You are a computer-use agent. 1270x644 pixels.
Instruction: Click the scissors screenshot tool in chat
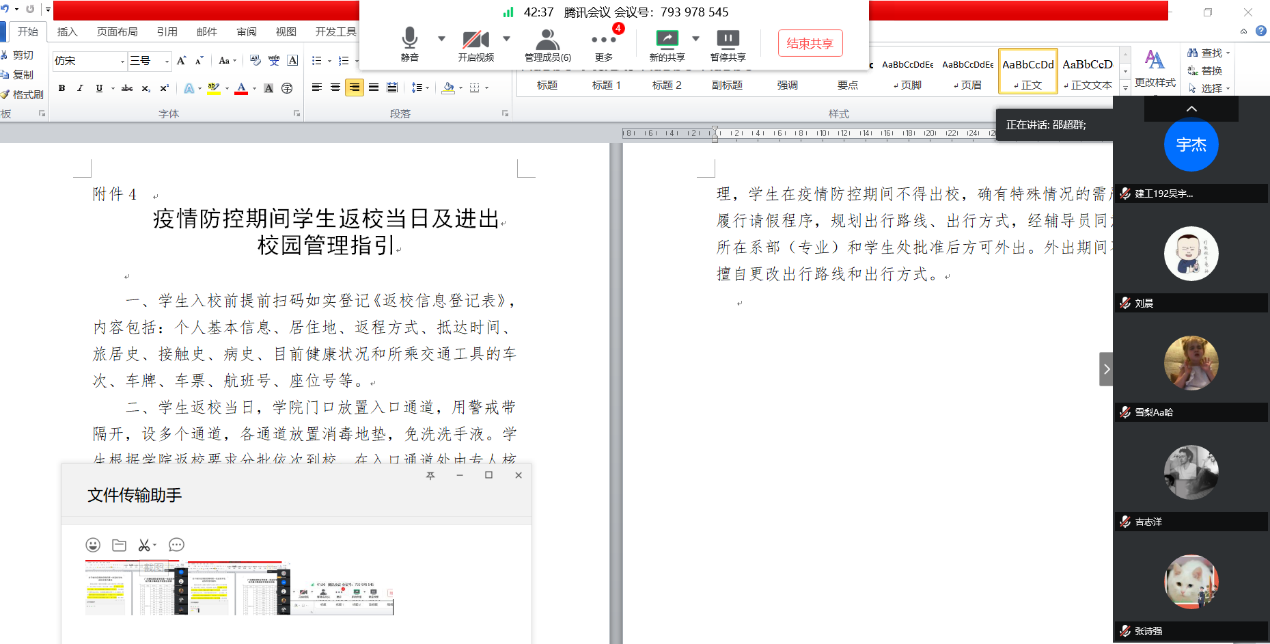[x=144, y=545]
